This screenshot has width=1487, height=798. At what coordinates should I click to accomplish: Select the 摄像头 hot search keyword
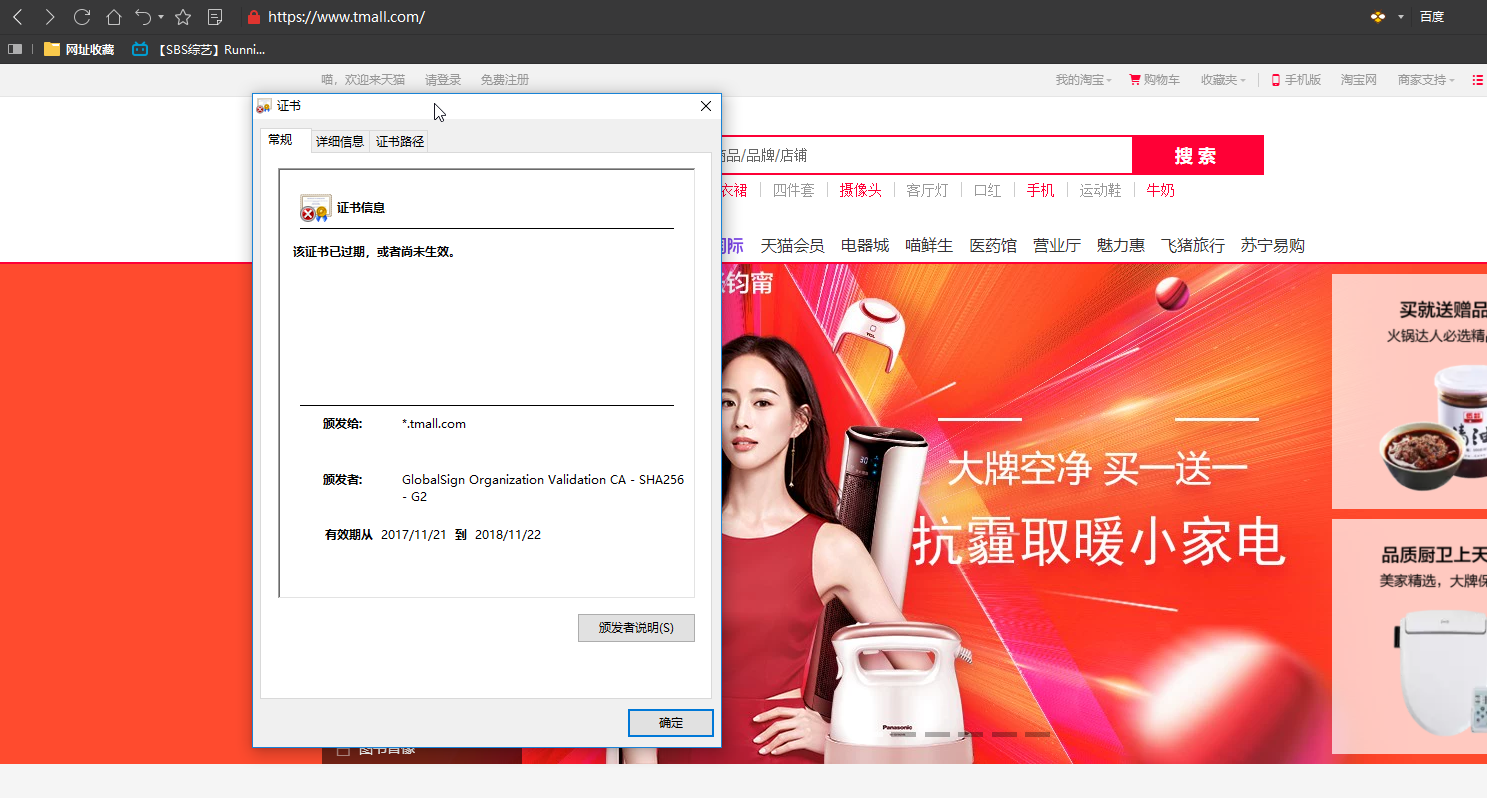pos(860,190)
